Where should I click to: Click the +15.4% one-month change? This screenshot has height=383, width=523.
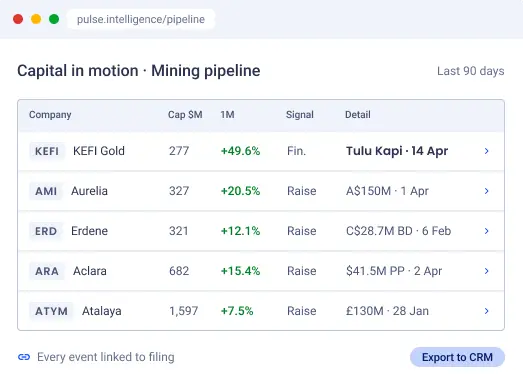[x=240, y=271]
